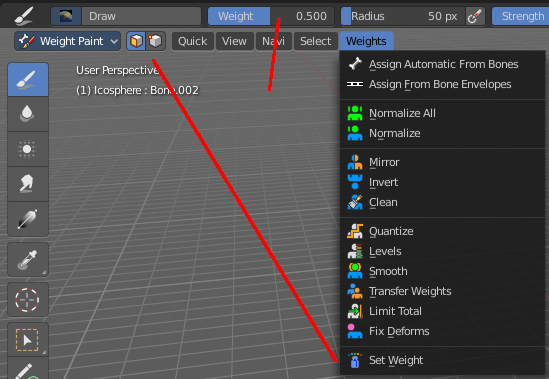Open the Select menu
The width and height of the screenshot is (549, 379).
click(315, 41)
